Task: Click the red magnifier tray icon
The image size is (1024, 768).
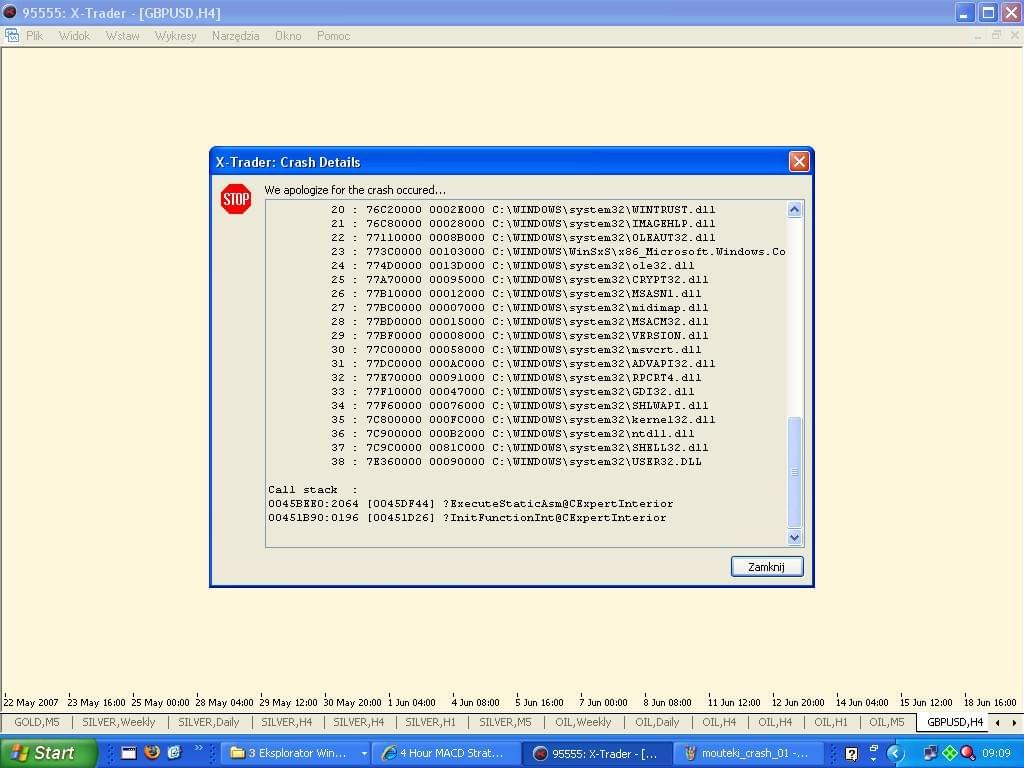Action: click(967, 754)
